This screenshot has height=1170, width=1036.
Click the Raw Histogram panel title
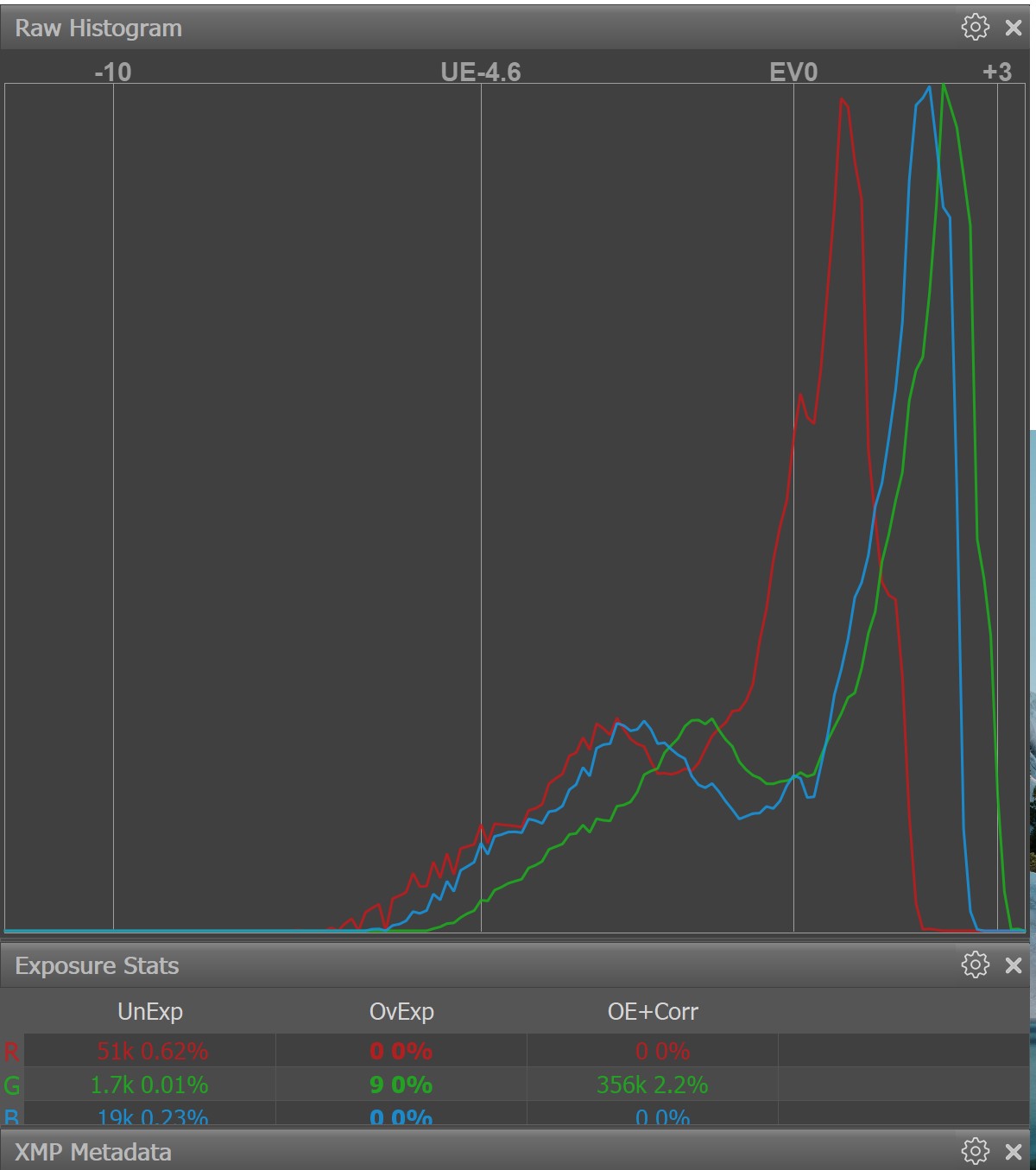(98, 28)
